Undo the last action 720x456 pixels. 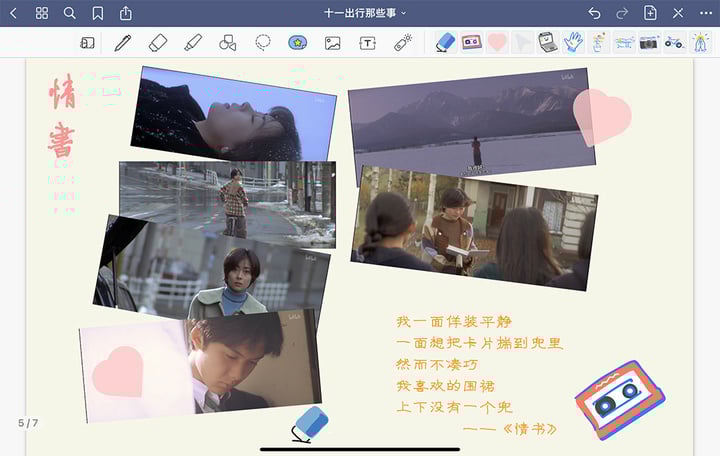(x=594, y=13)
